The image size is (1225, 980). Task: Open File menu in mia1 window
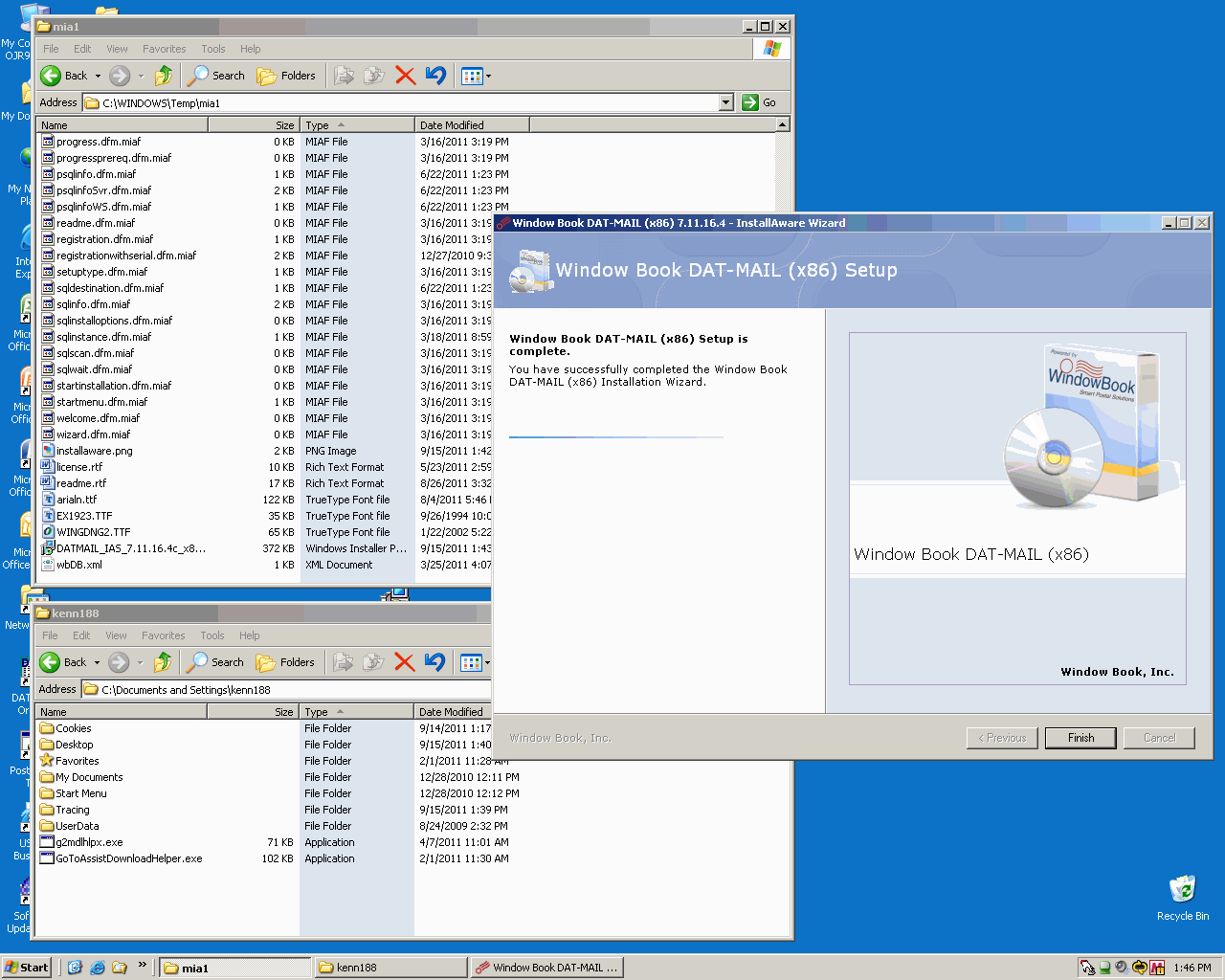pyautogui.click(x=51, y=49)
